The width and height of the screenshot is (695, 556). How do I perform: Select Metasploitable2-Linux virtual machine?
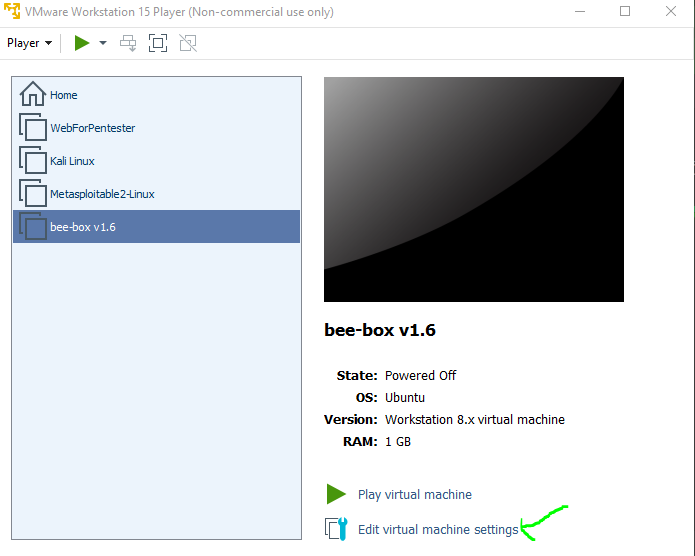[x=156, y=194]
